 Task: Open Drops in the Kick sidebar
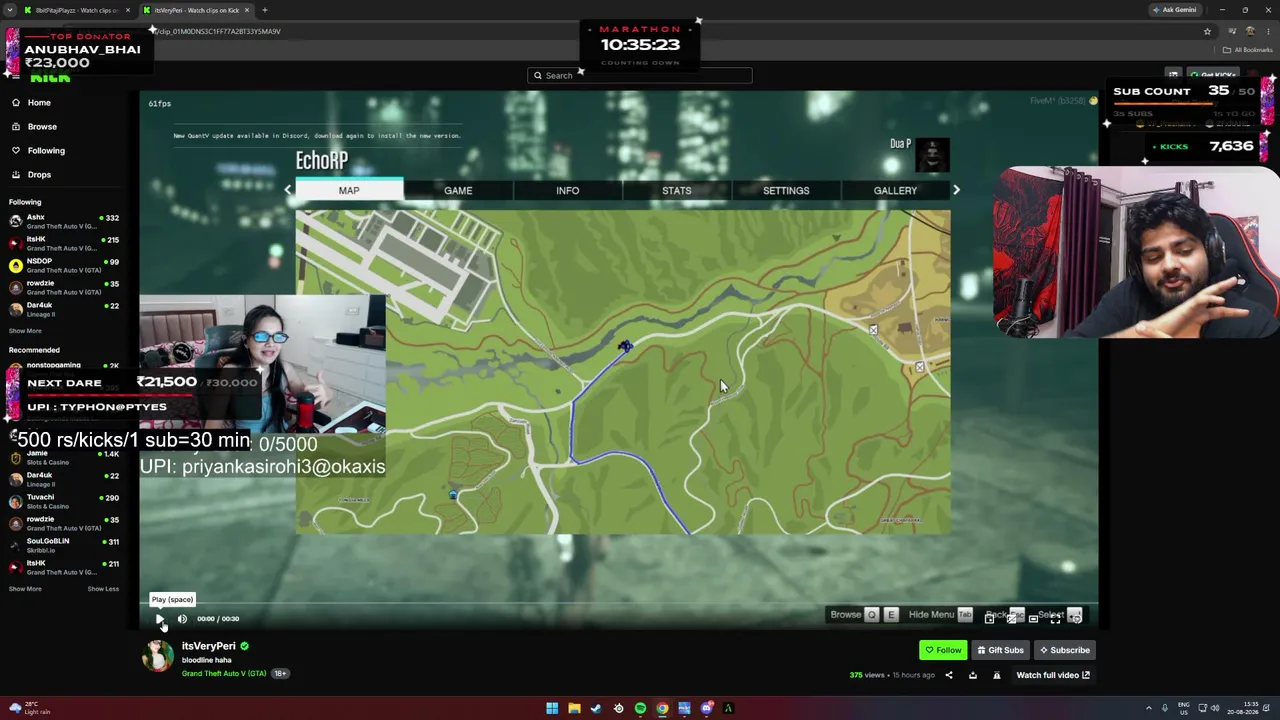(x=39, y=175)
